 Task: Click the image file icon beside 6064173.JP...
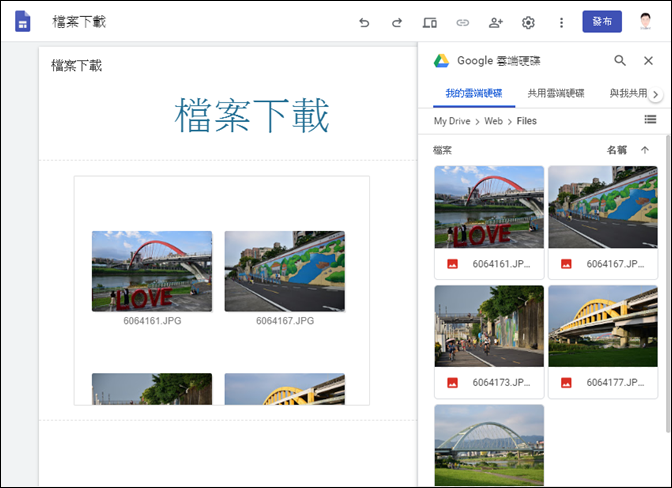tap(452, 383)
